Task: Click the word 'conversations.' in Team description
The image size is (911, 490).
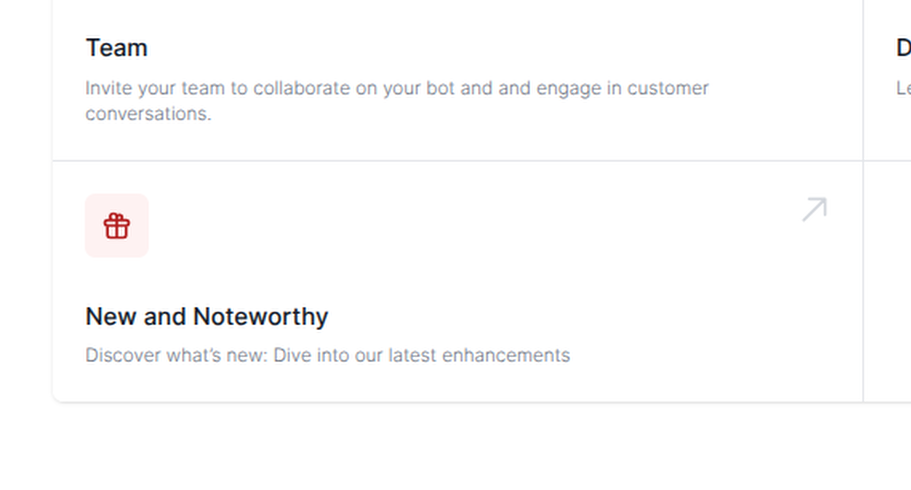Action: coord(148,114)
